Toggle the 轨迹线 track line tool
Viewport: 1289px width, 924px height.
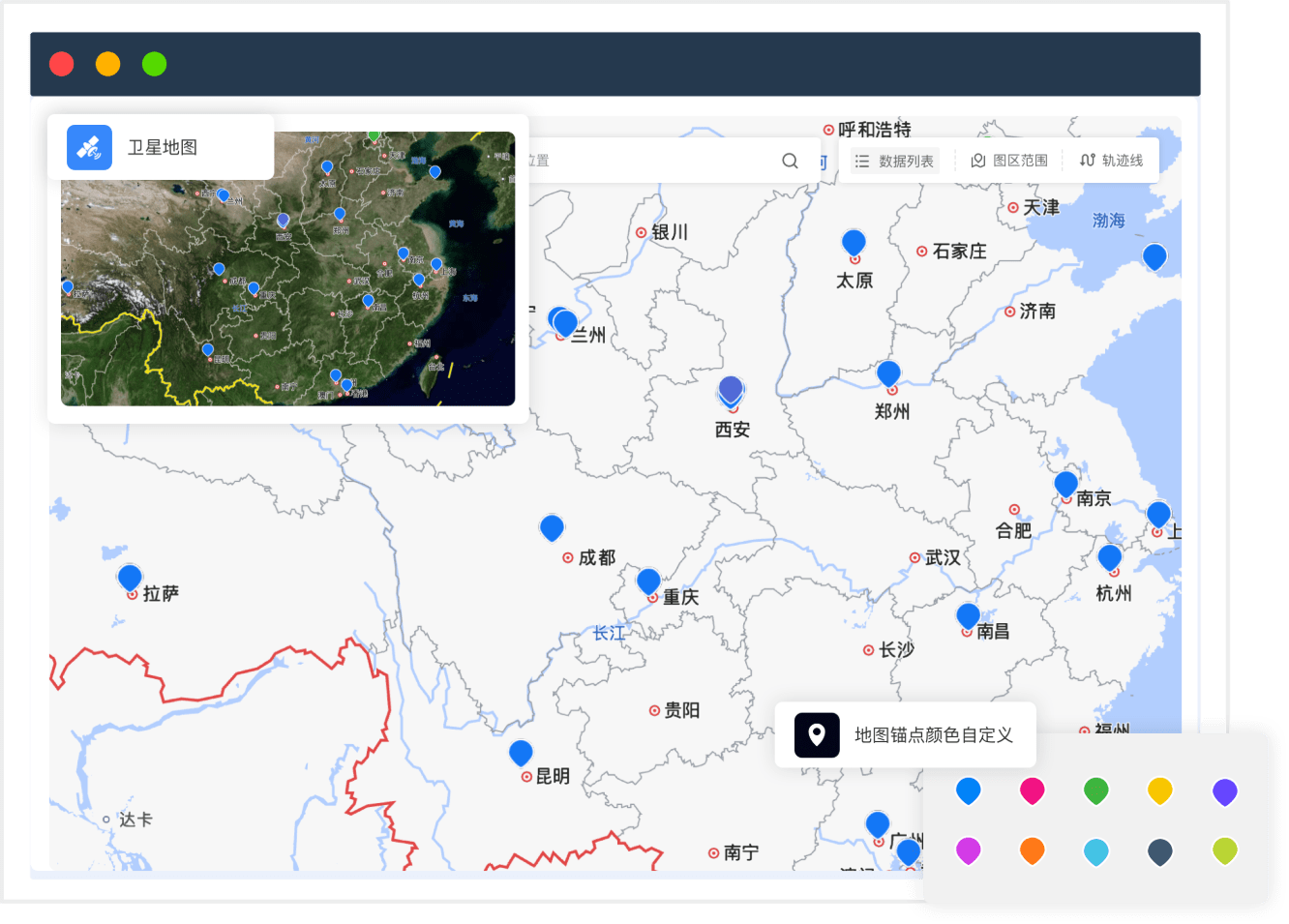pyautogui.click(x=1111, y=161)
